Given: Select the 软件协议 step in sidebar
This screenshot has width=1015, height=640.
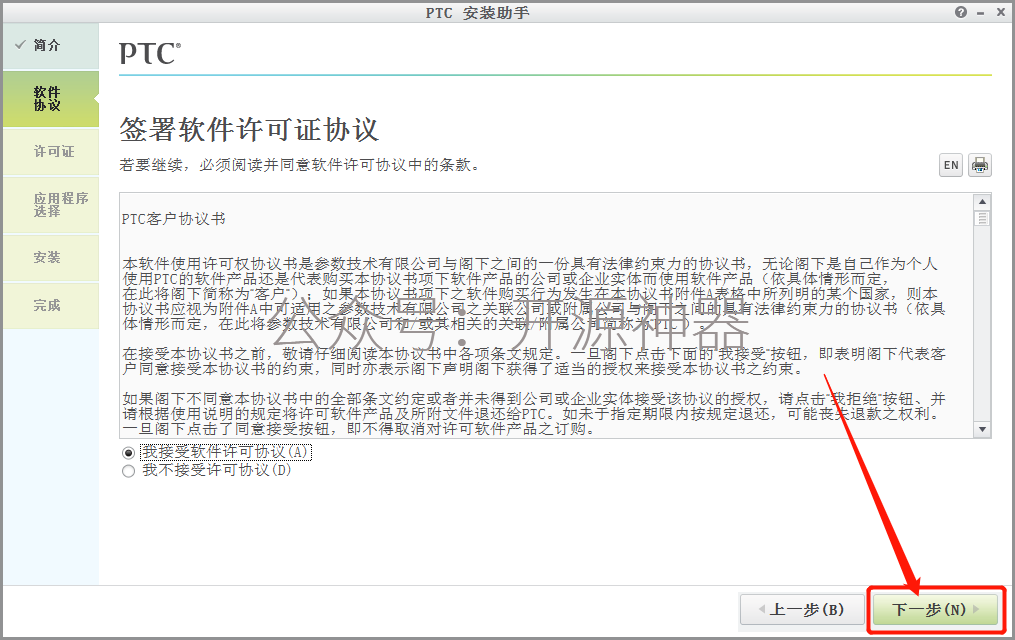Looking at the screenshot, I should pos(51,98).
